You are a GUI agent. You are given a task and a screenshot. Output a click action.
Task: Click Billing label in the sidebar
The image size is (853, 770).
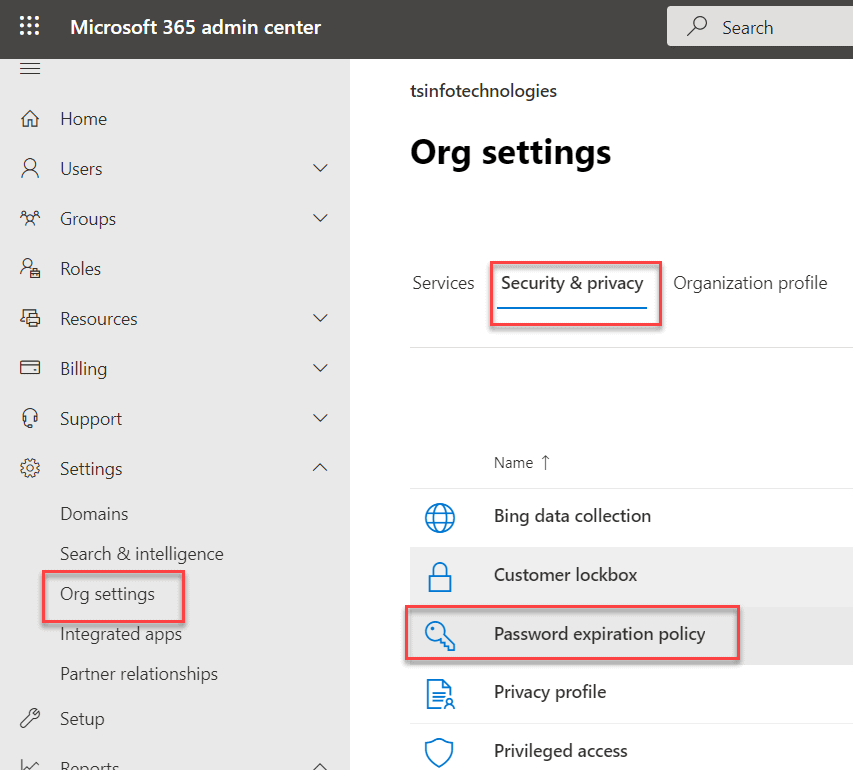point(83,368)
